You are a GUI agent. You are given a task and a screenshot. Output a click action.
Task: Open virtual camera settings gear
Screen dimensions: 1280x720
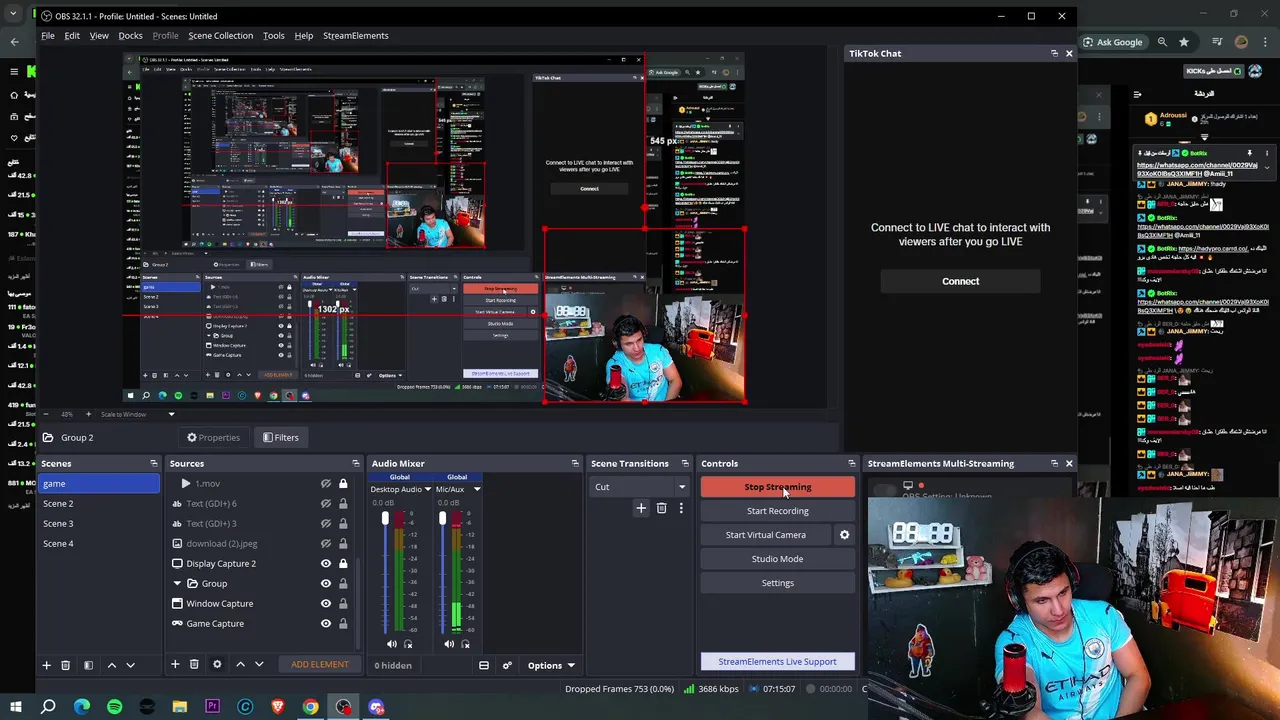pyautogui.click(x=844, y=535)
